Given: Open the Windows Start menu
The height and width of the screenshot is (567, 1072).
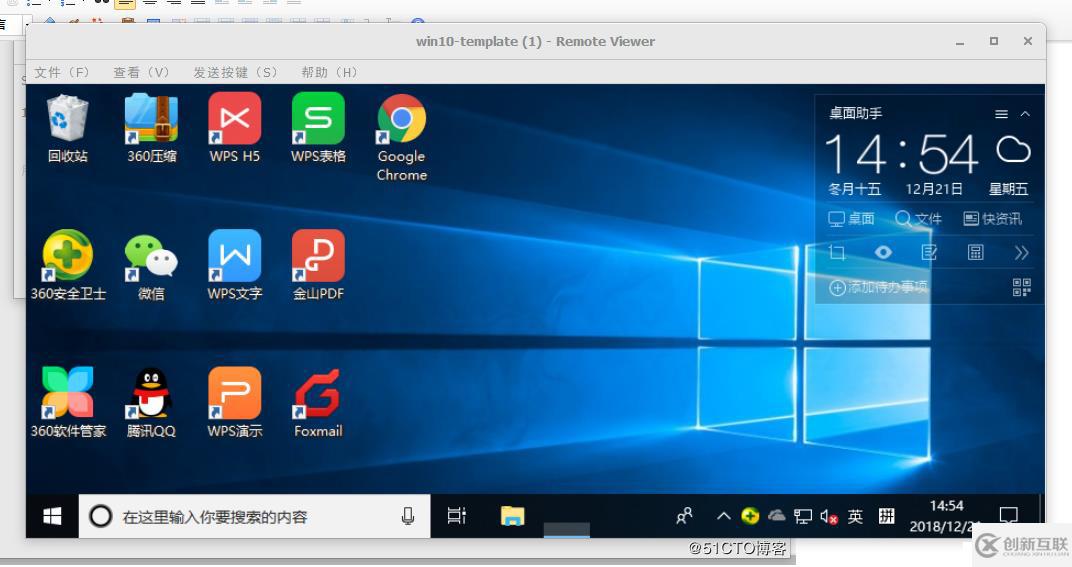Looking at the screenshot, I should [x=52, y=516].
